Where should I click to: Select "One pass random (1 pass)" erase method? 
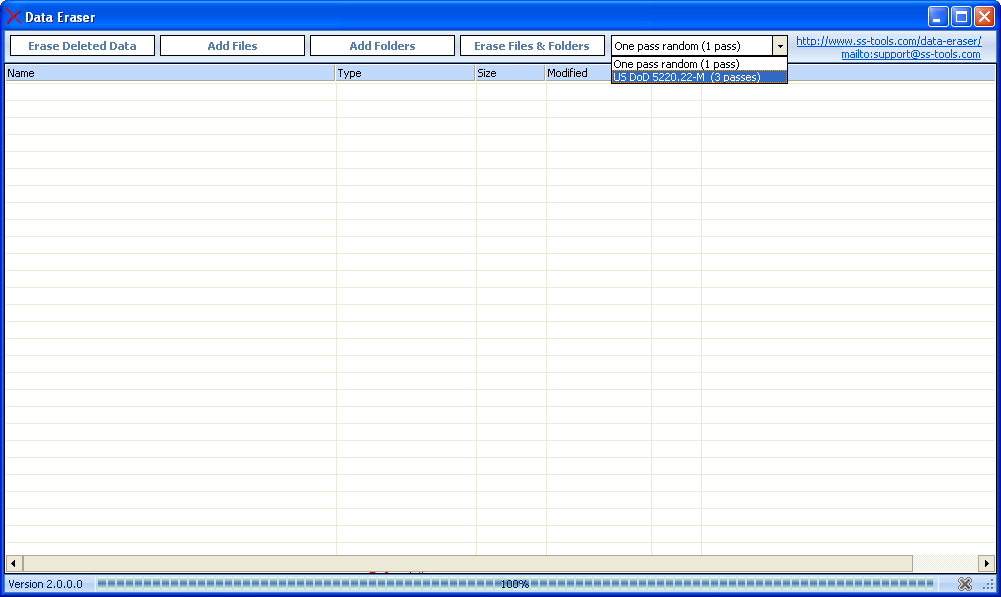[x=699, y=63]
